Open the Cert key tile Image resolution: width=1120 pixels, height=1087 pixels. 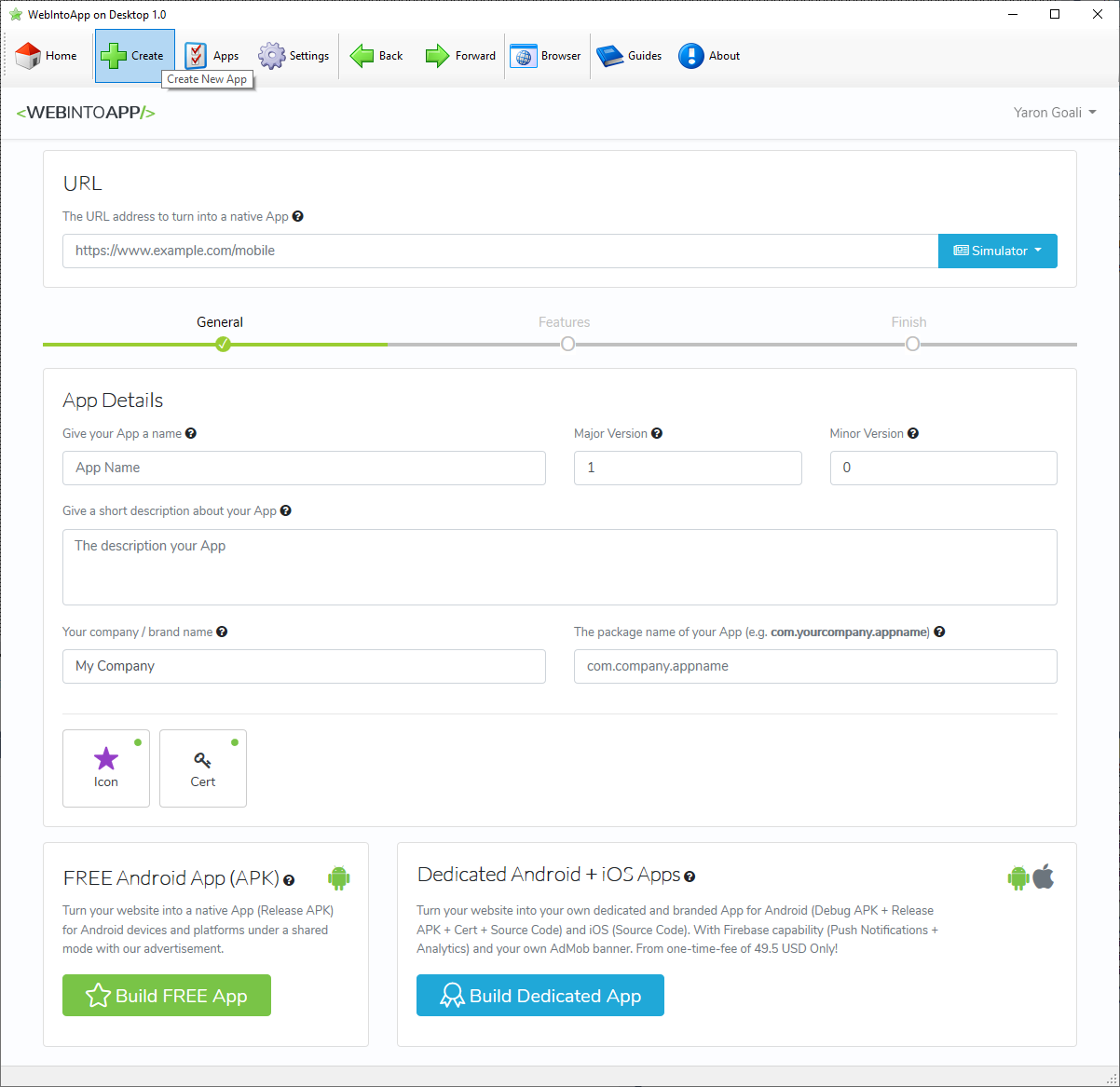tap(203, 768)
